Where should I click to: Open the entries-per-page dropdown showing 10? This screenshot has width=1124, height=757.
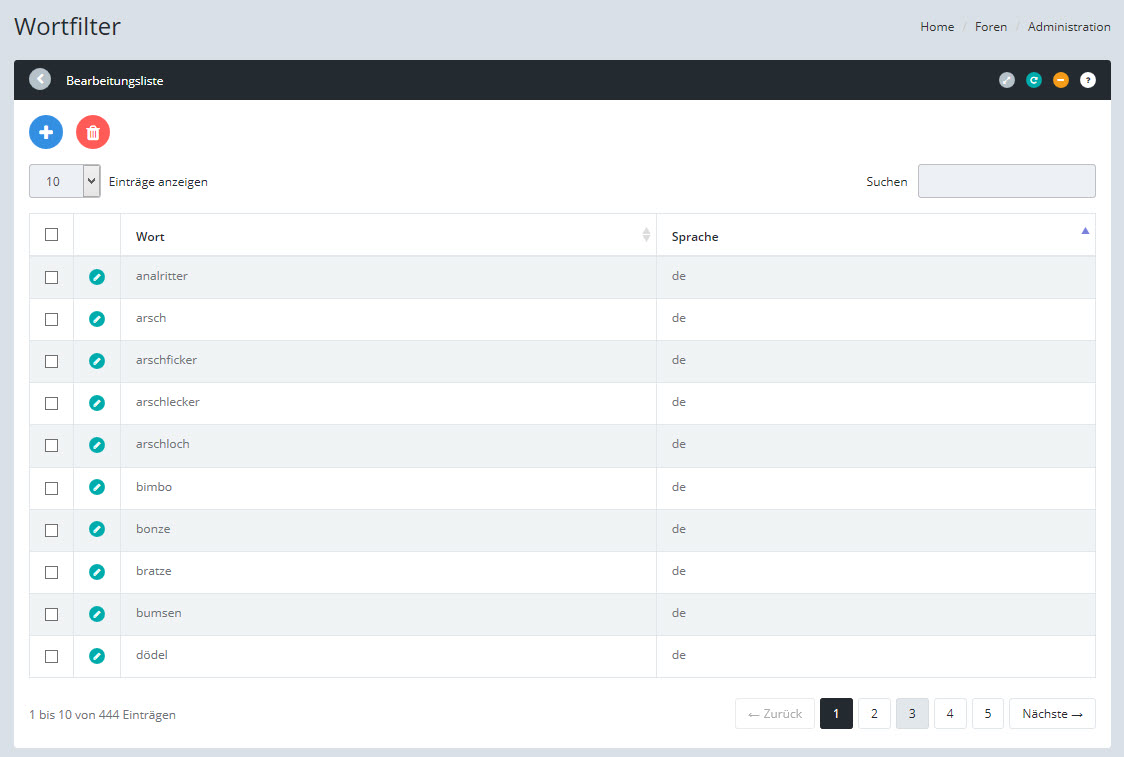tap(65, 181)
